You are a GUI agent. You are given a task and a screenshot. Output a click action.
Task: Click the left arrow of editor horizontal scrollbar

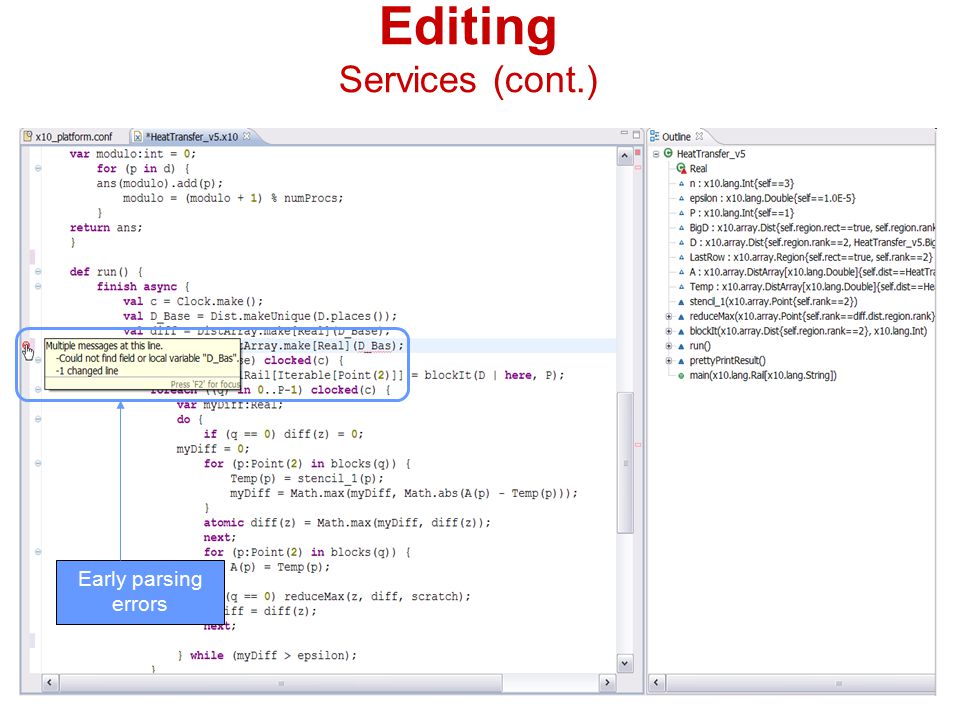pyautogui.click(x=50, y=682)
